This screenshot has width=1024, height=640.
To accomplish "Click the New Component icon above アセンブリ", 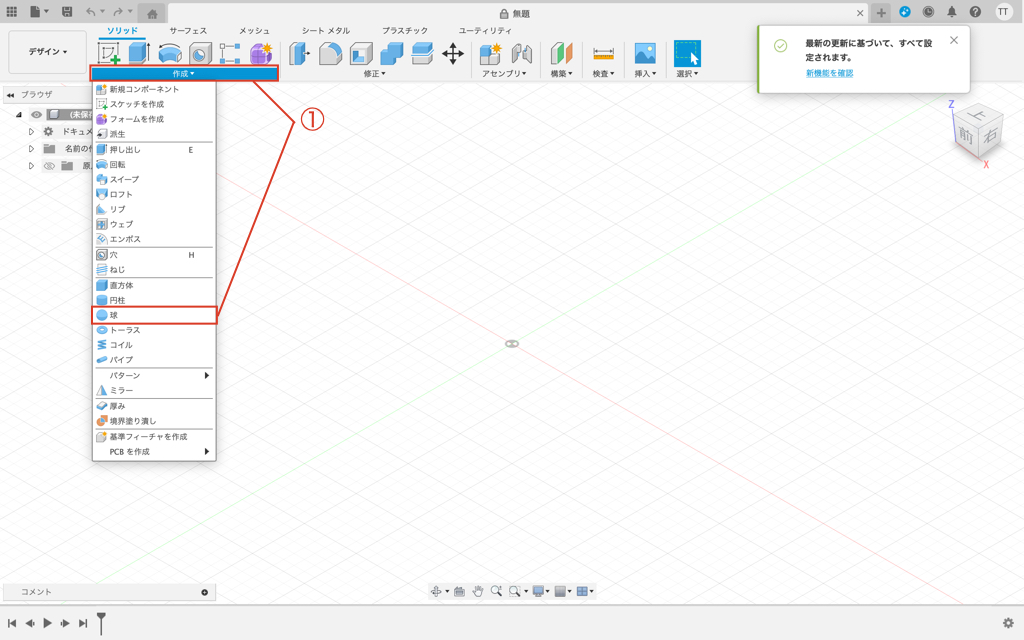I will tap(490, 54).
